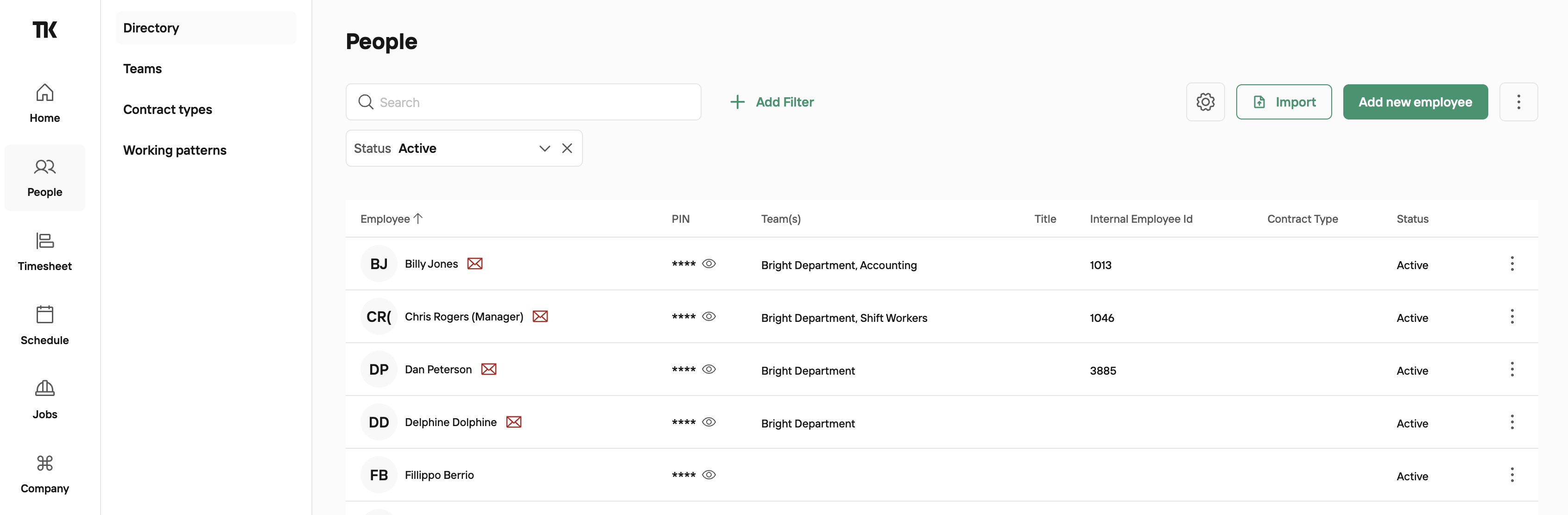The height and width of the screenshot is (515, 1568).
Task: Open Dan Peterson's profile
Action: 438,370
